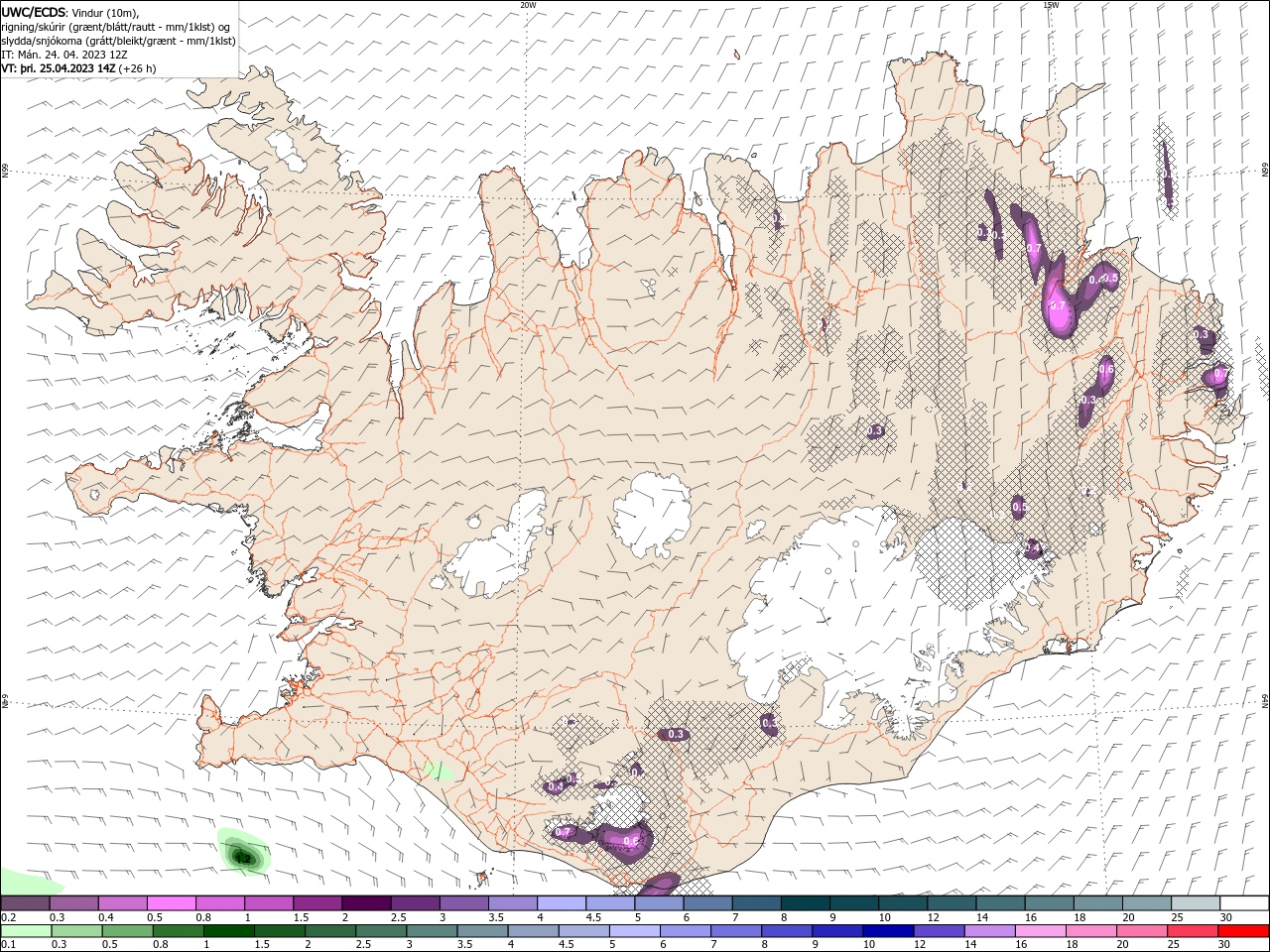Click the navy blue swatch starting at 10 in rain legend
The width and height of the screenshot is (1270, 952).
888,931
